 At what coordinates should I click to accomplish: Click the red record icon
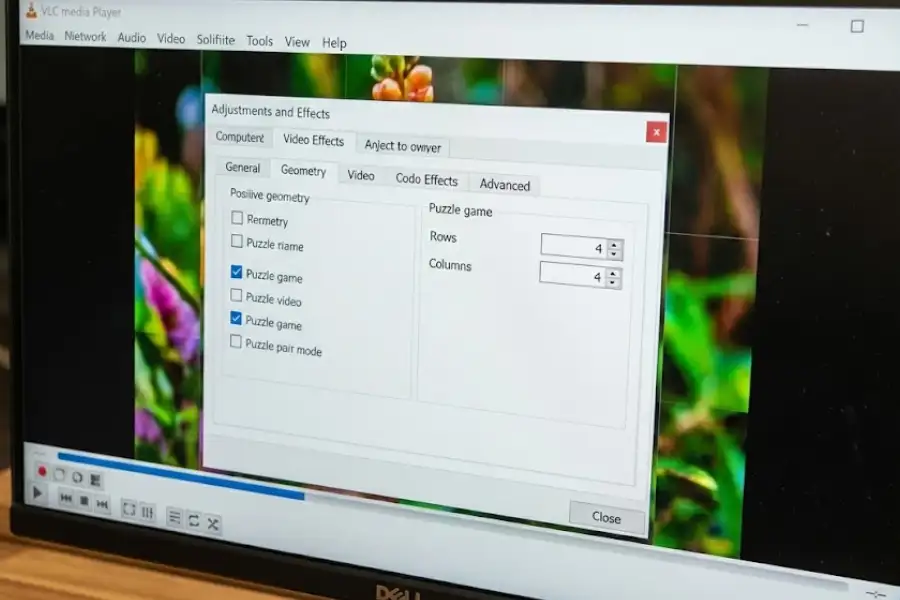(42, 472)
